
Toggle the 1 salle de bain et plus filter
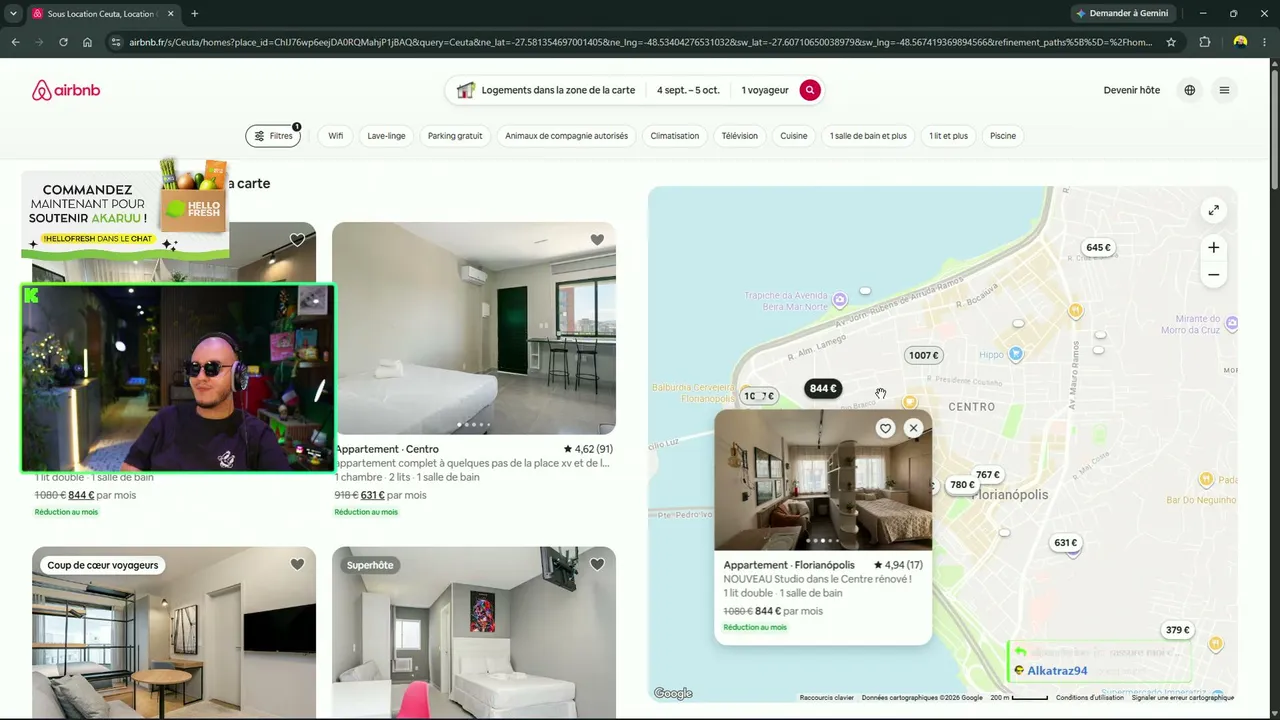pos(868,136)
